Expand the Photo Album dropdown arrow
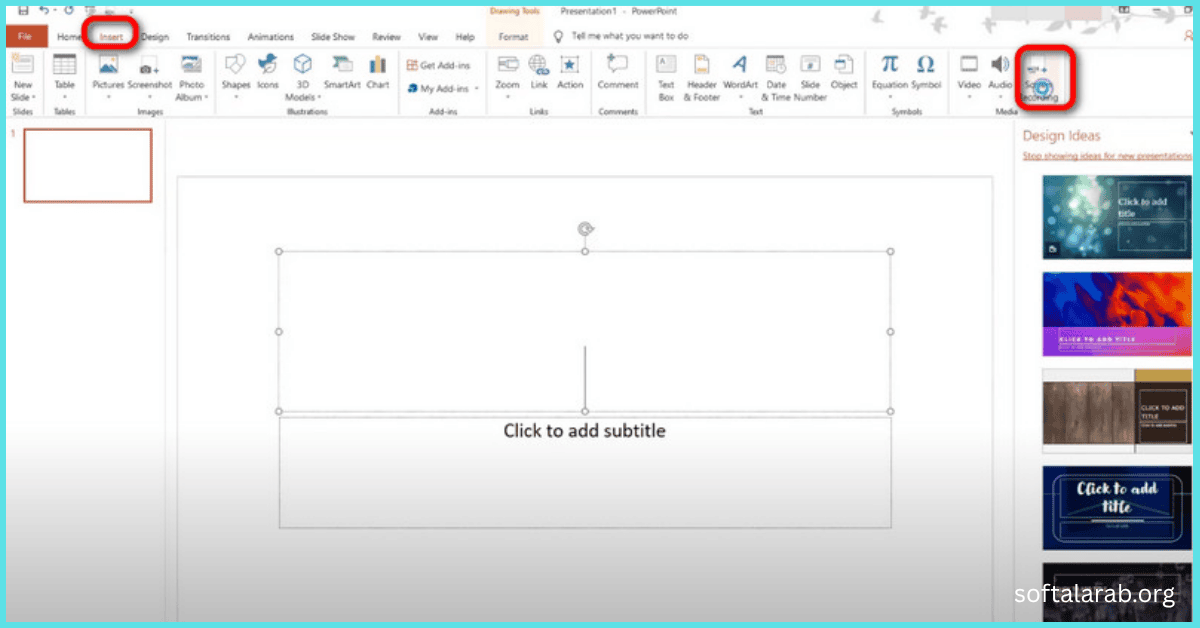The image size is (1200, 628). coord(206,98)
